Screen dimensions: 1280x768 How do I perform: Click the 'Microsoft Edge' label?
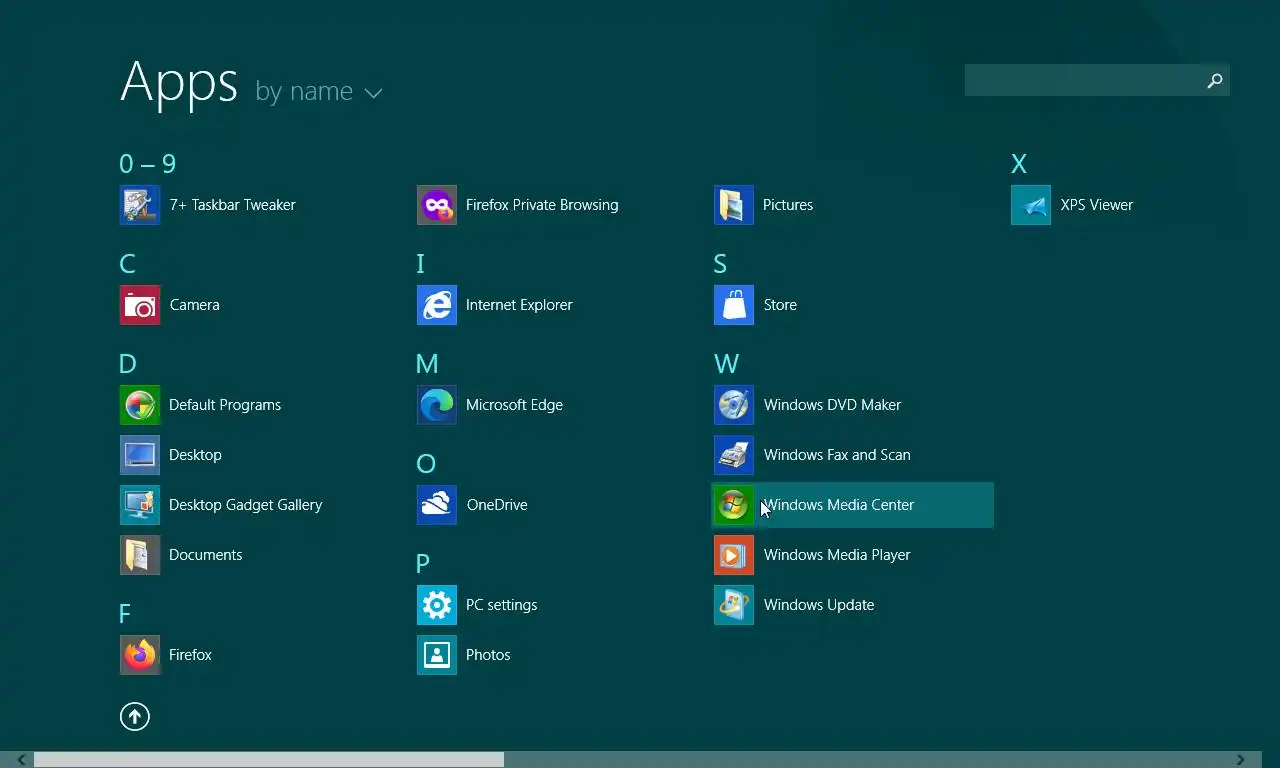(x=514, y=405)
